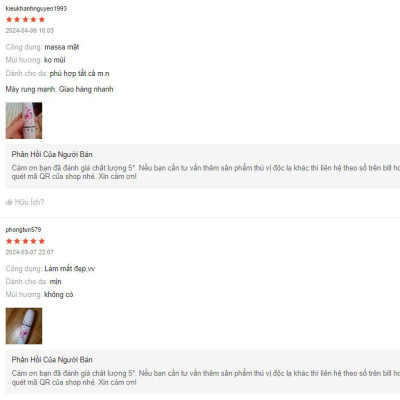Click the first Phản Hồi Của Người Bán heading
Screen dimensions: 400x400
point(52,154)
